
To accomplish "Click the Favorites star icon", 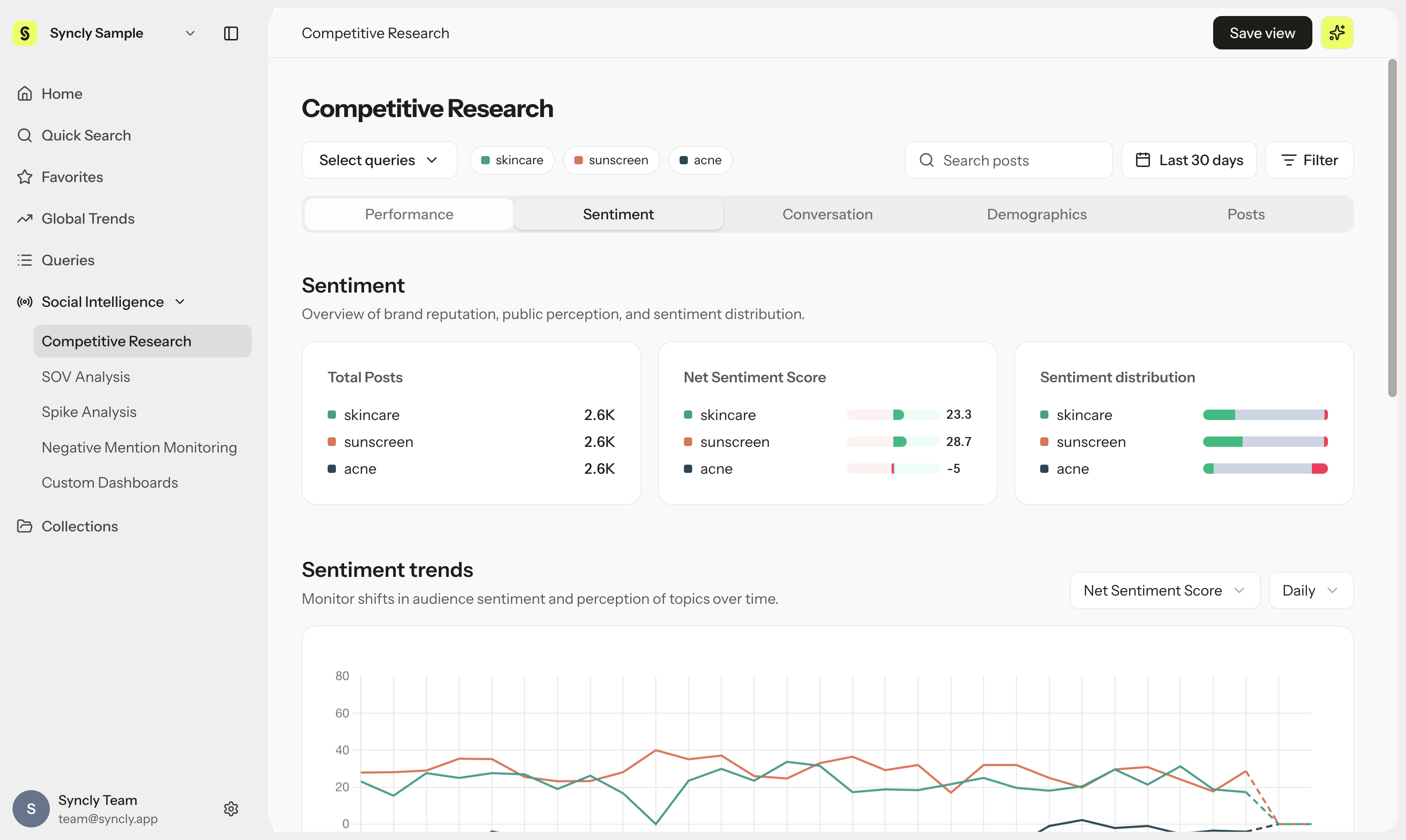I will point(24,176).
